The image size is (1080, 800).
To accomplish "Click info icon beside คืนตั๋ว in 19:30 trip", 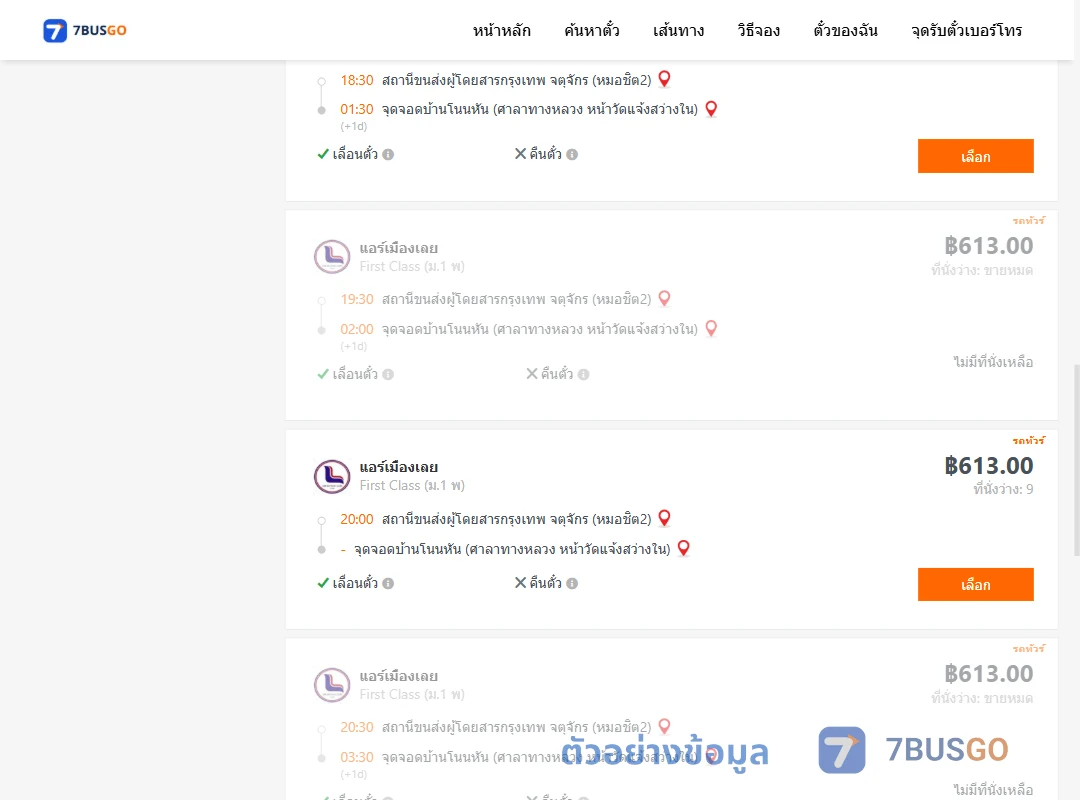I will [583, 374].
